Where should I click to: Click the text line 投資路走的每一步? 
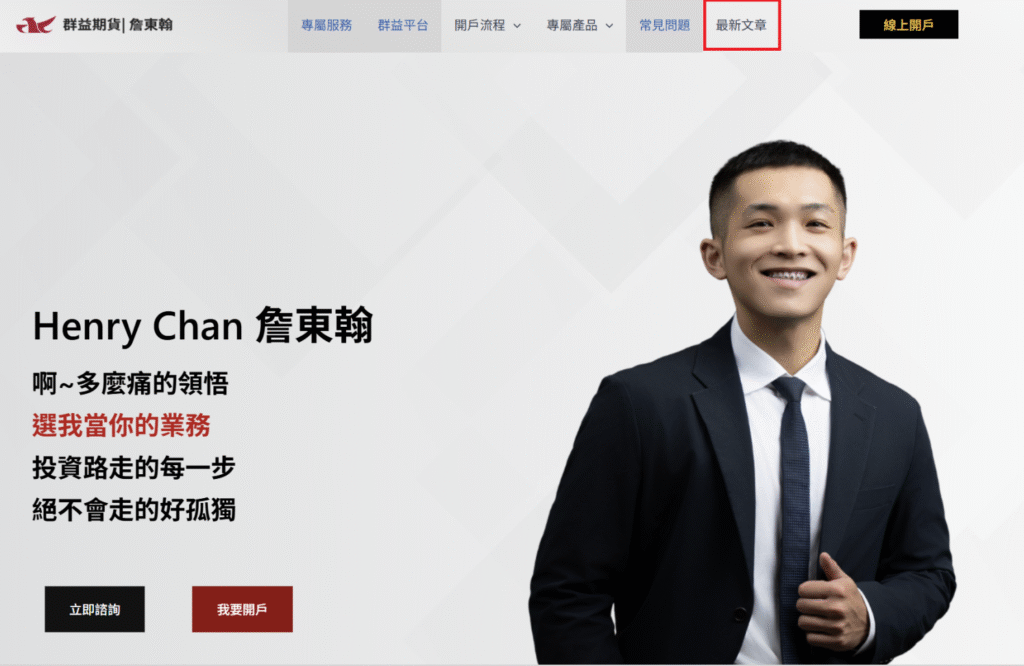pos(134,468)
